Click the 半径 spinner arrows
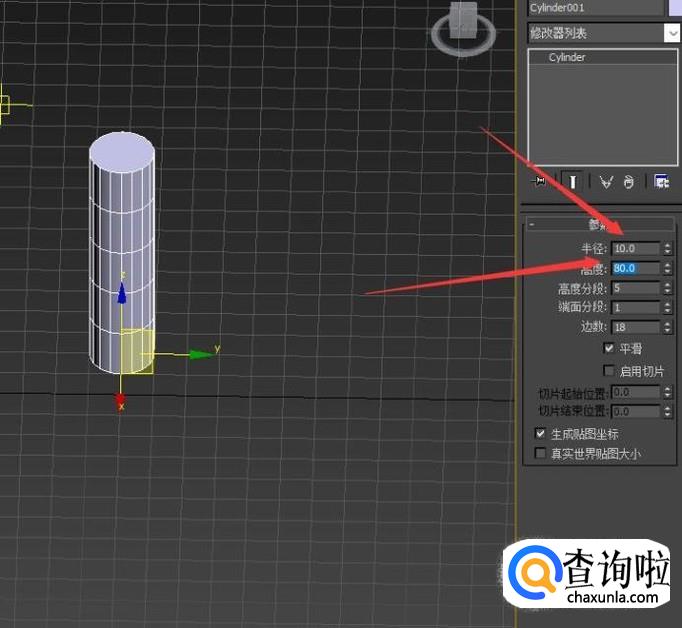 667,248
